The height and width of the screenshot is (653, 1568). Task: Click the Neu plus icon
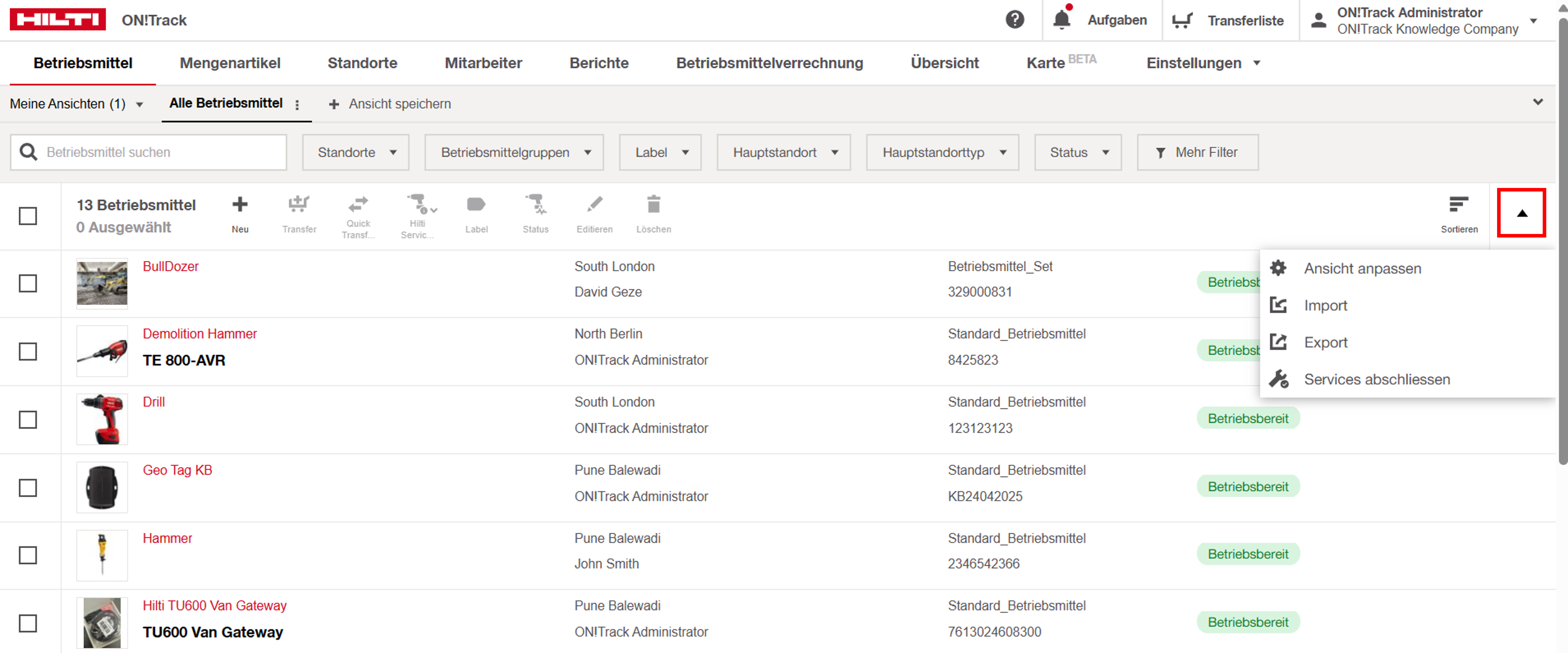coord(240,204)
